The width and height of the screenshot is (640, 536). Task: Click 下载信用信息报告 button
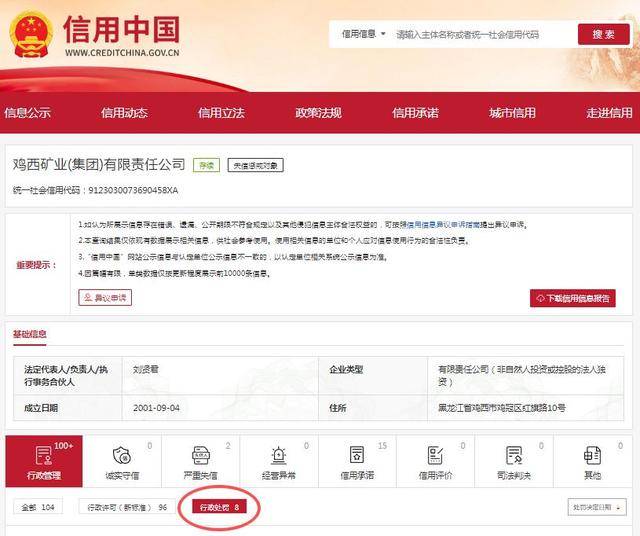click(573, 298)
